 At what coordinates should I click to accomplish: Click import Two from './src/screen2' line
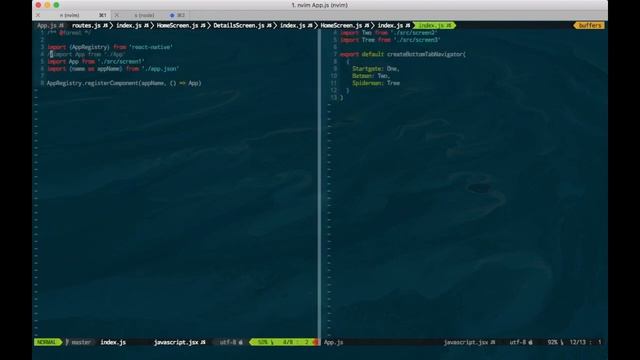(x=389, y=33)
